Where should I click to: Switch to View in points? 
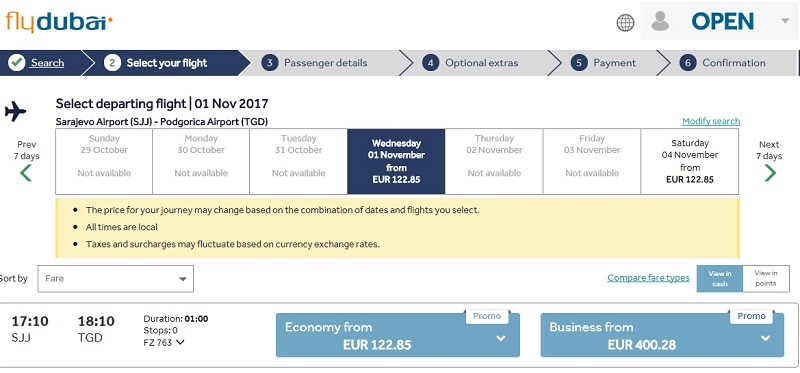click(x=766, y=279)
